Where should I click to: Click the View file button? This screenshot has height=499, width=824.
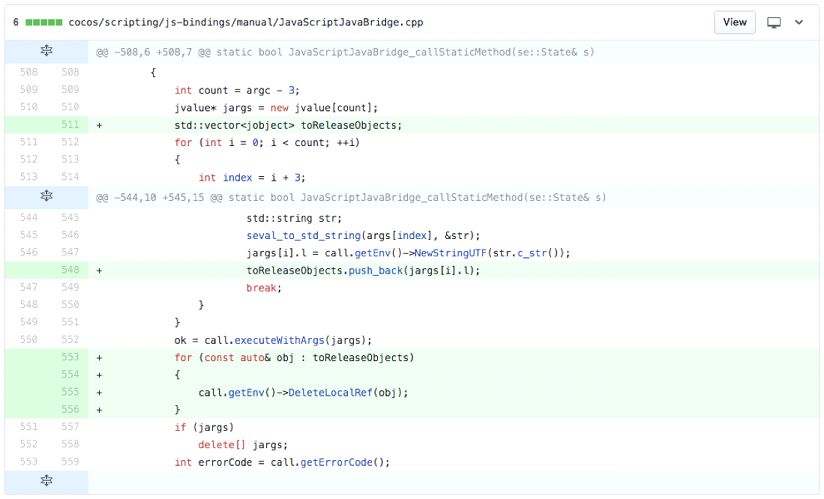tap(734, 22)
